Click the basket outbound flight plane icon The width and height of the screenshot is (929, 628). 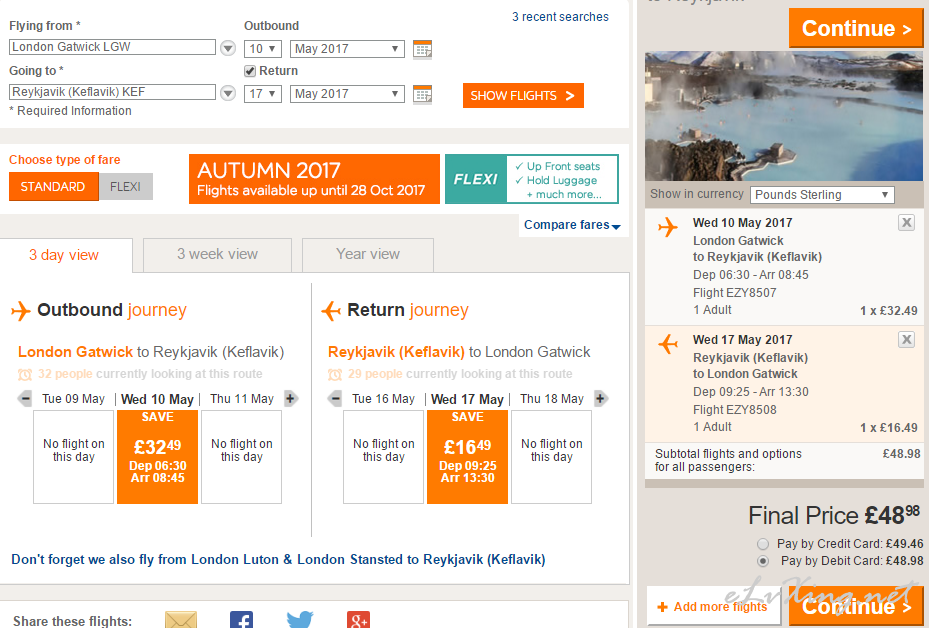pyautogui.click(x=668, y=227)
